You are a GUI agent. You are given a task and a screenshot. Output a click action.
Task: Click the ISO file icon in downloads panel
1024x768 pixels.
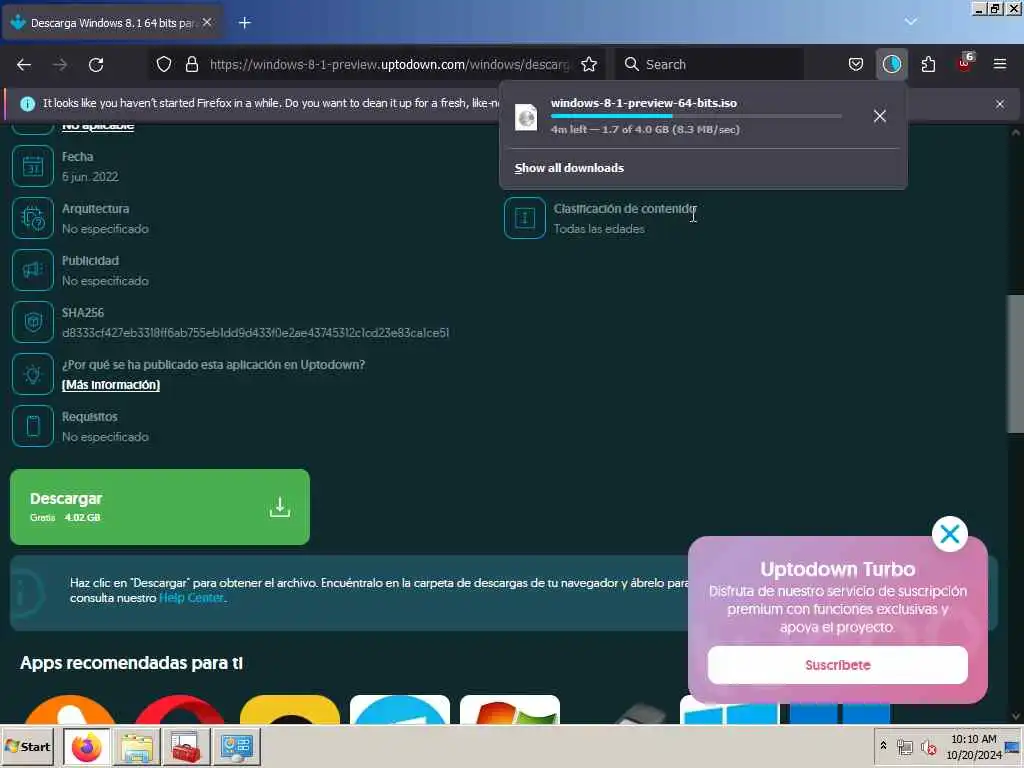526,118
